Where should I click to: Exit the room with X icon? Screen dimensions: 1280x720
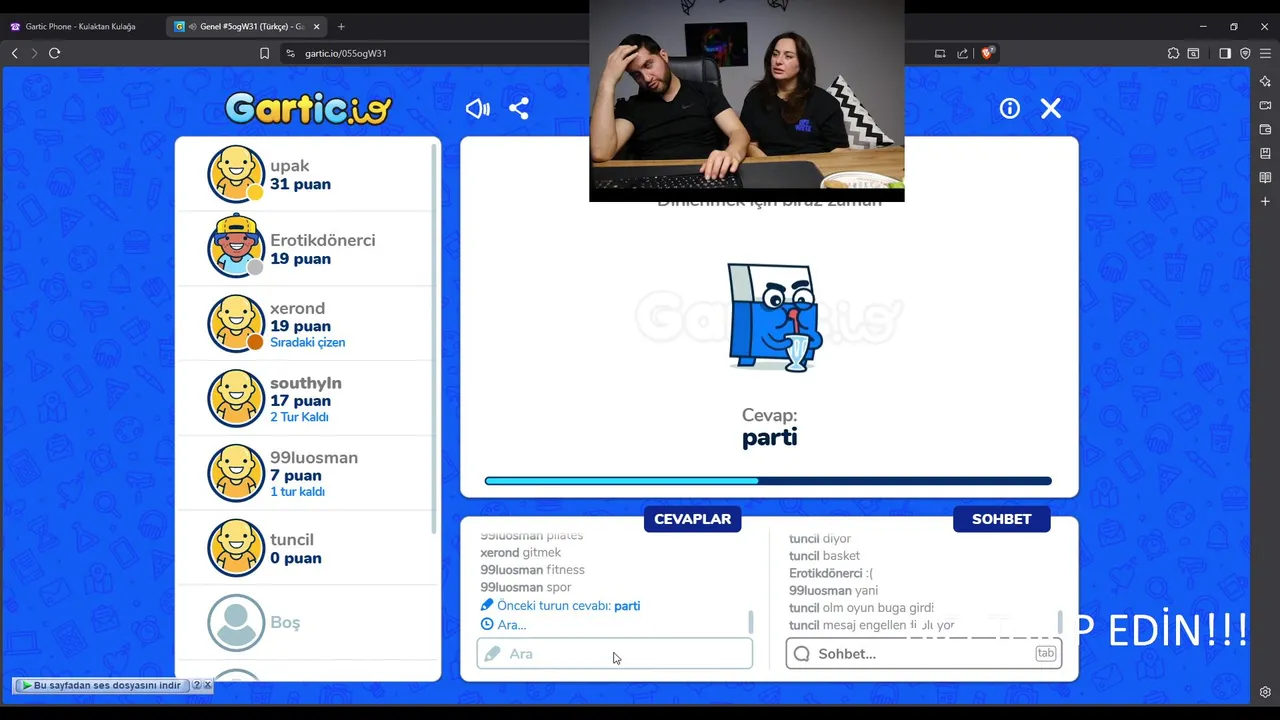click(1051, 108)
